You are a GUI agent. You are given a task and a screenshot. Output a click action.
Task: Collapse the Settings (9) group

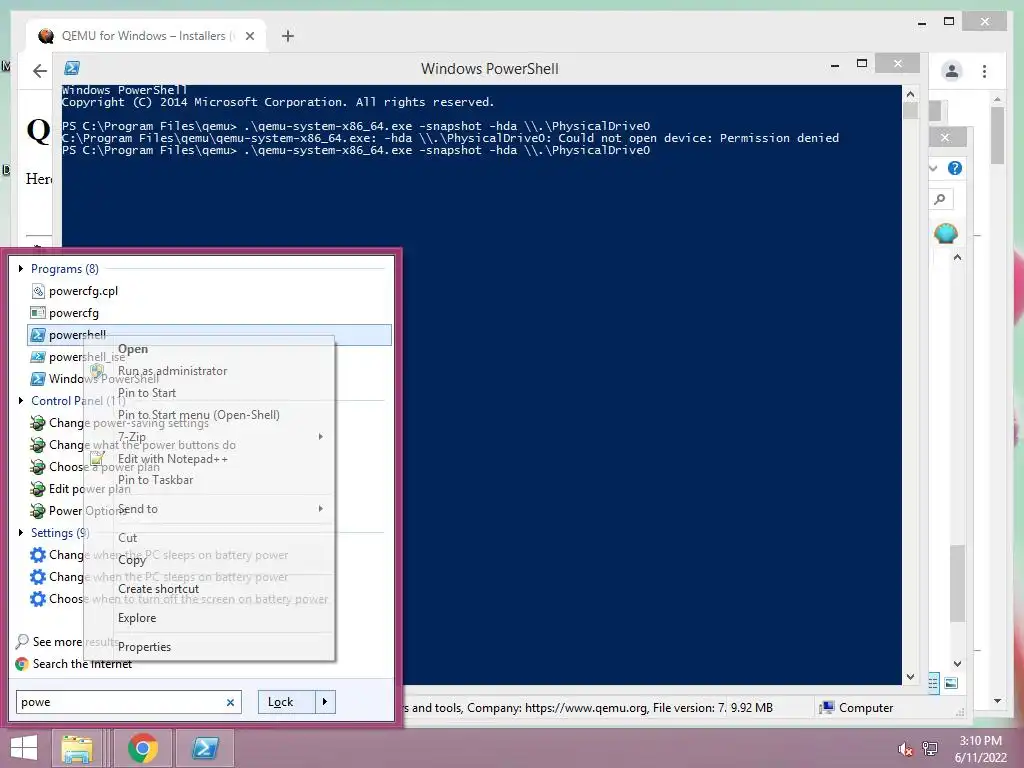coord(21,532)
